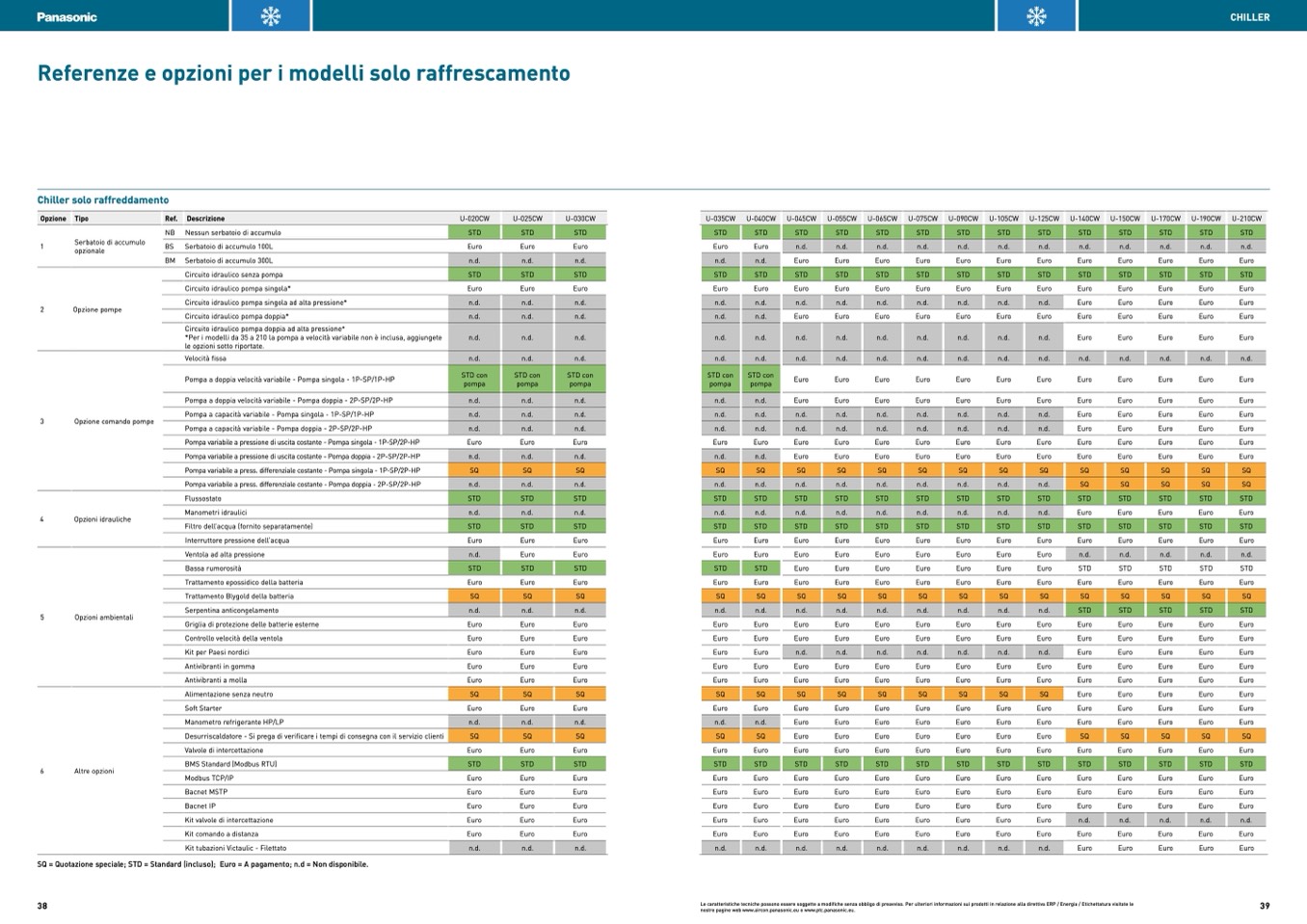Click the U-210CW column header
The image size is (1307, 924).
point(1246,219)
